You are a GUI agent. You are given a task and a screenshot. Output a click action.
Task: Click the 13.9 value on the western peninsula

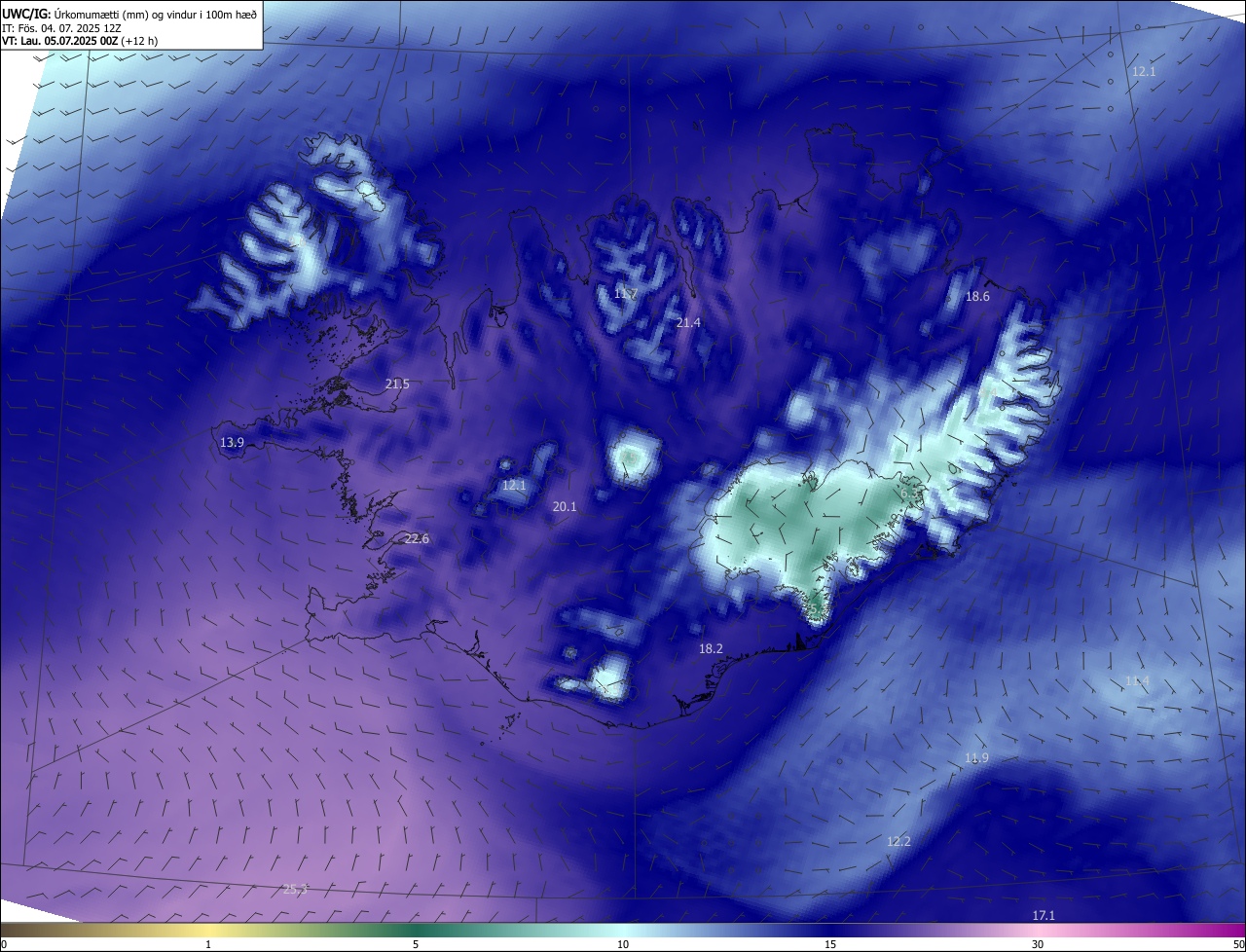(x=232, y=443)
